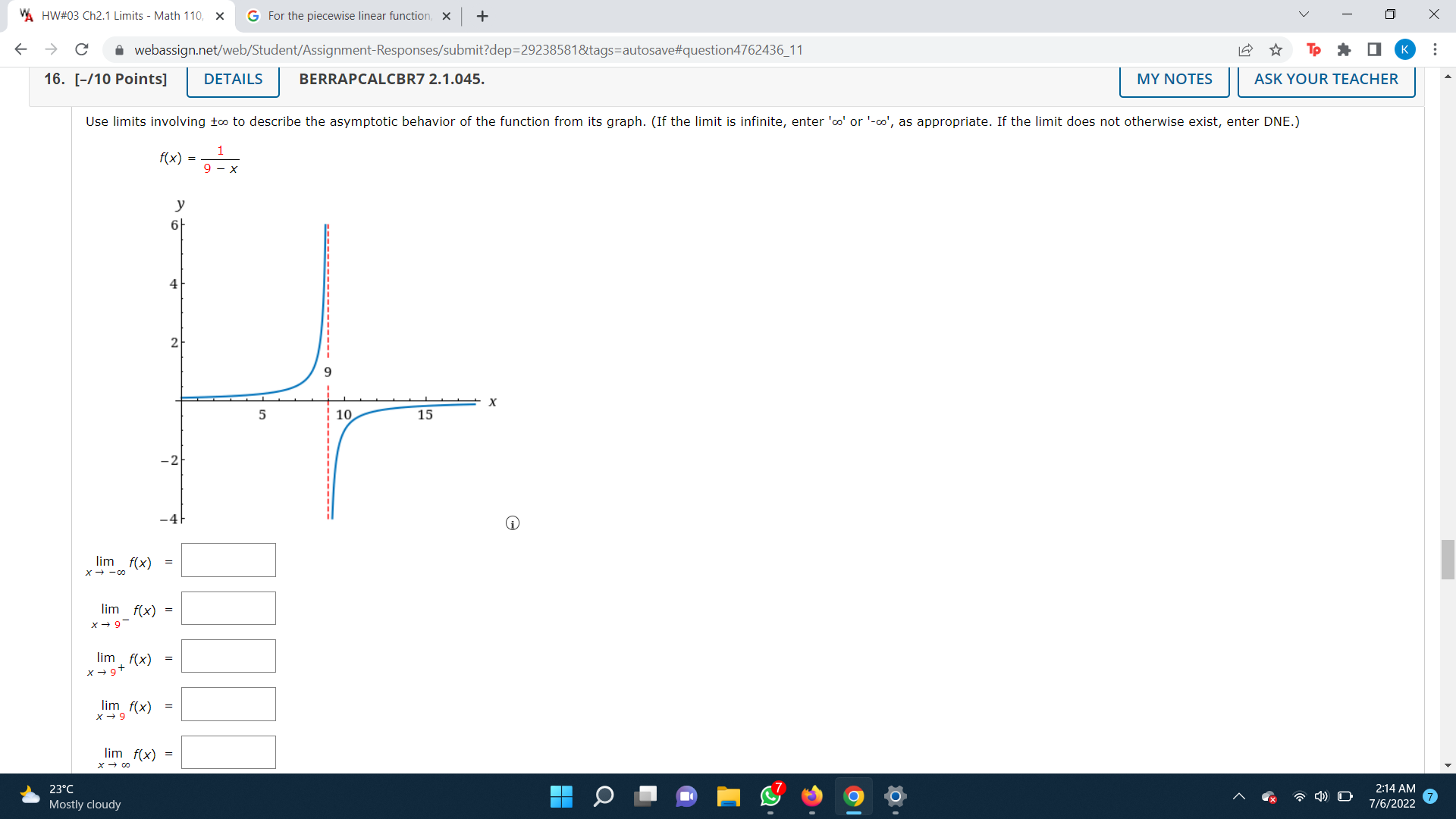Bookmark the page using the star icon
The height and width of the screenshot is (819, 1456).
pyautogui.click(x=1276, y=49)
